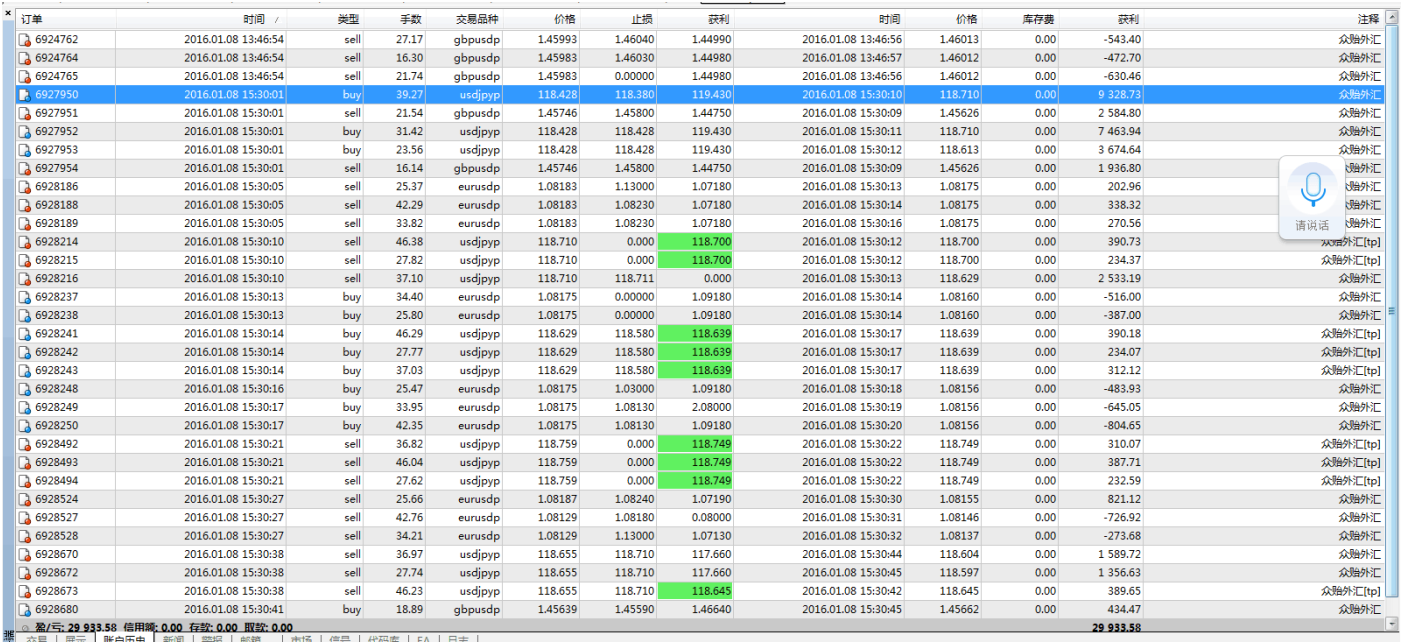
Task: Click the lot size 39.27
Action: click(x=409, y=95)
